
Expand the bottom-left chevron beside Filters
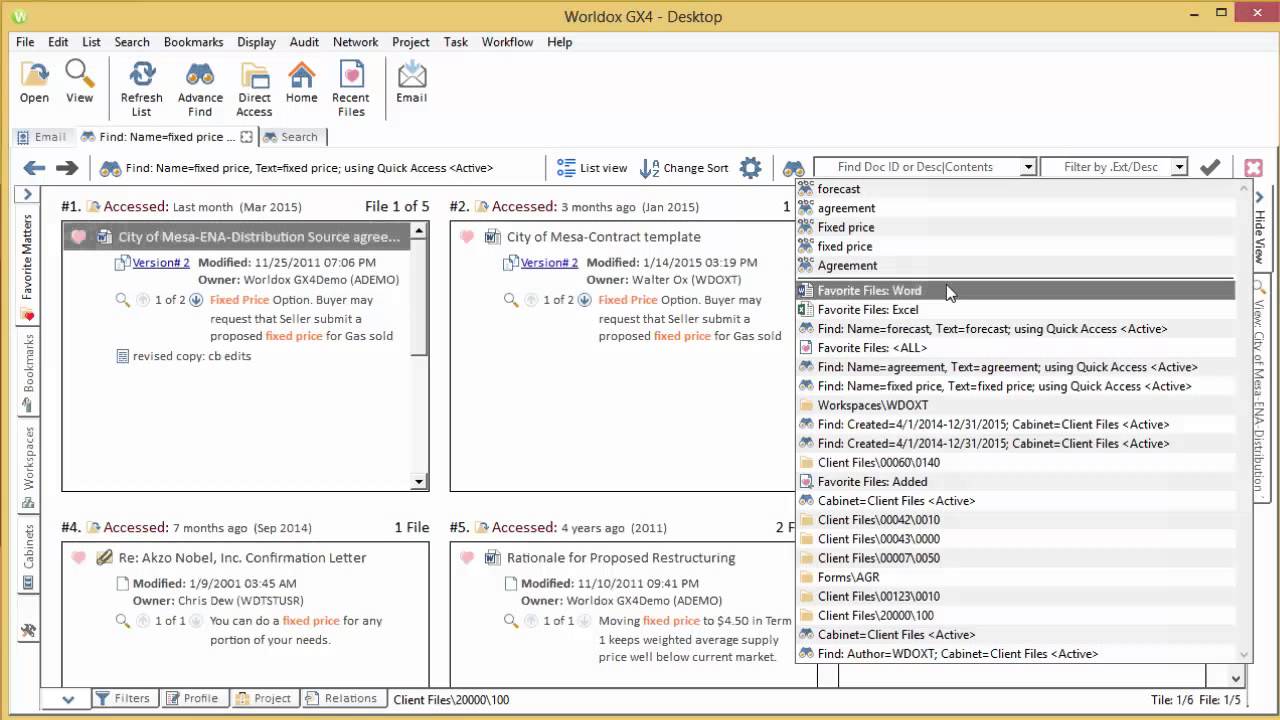tap(68, 699)
